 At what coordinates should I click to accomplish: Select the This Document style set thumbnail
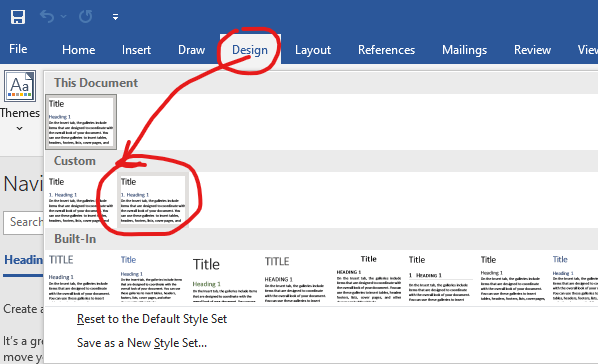pyautogui.click(x=81, y=122)
